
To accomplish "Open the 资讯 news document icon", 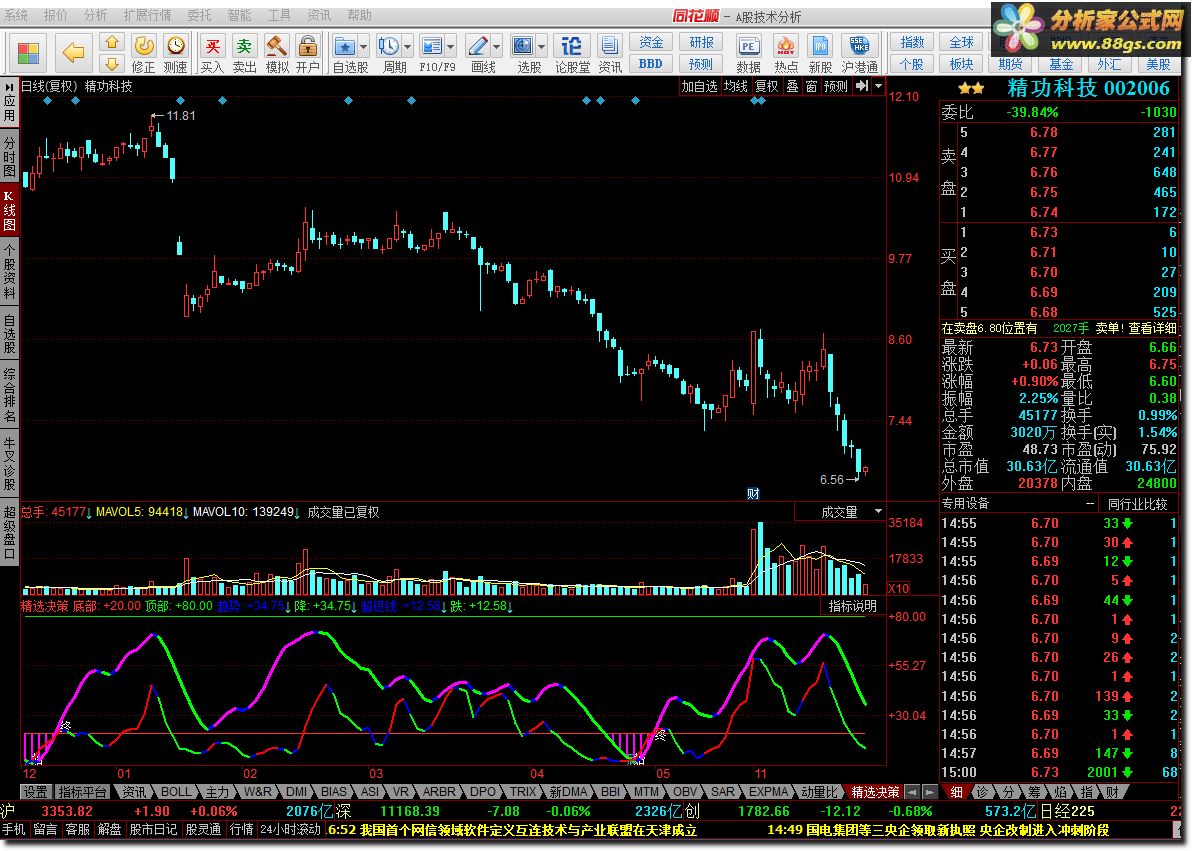I will coord(609,53).
